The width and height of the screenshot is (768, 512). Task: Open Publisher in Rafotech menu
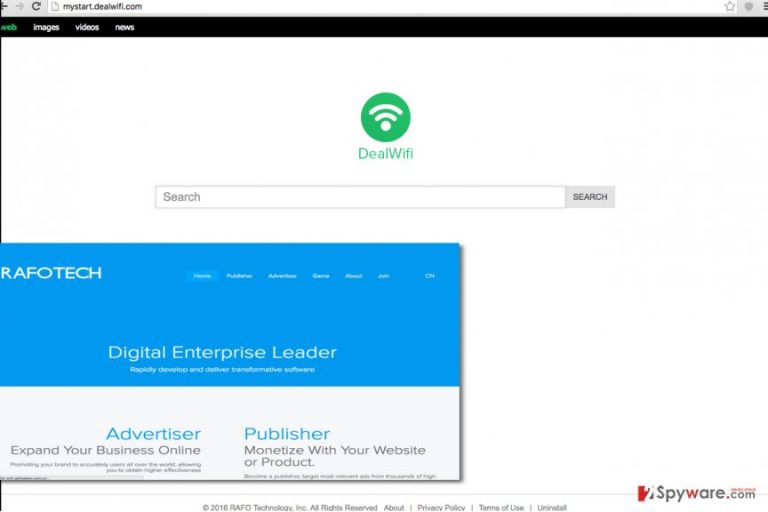click(x=240, y=276)
